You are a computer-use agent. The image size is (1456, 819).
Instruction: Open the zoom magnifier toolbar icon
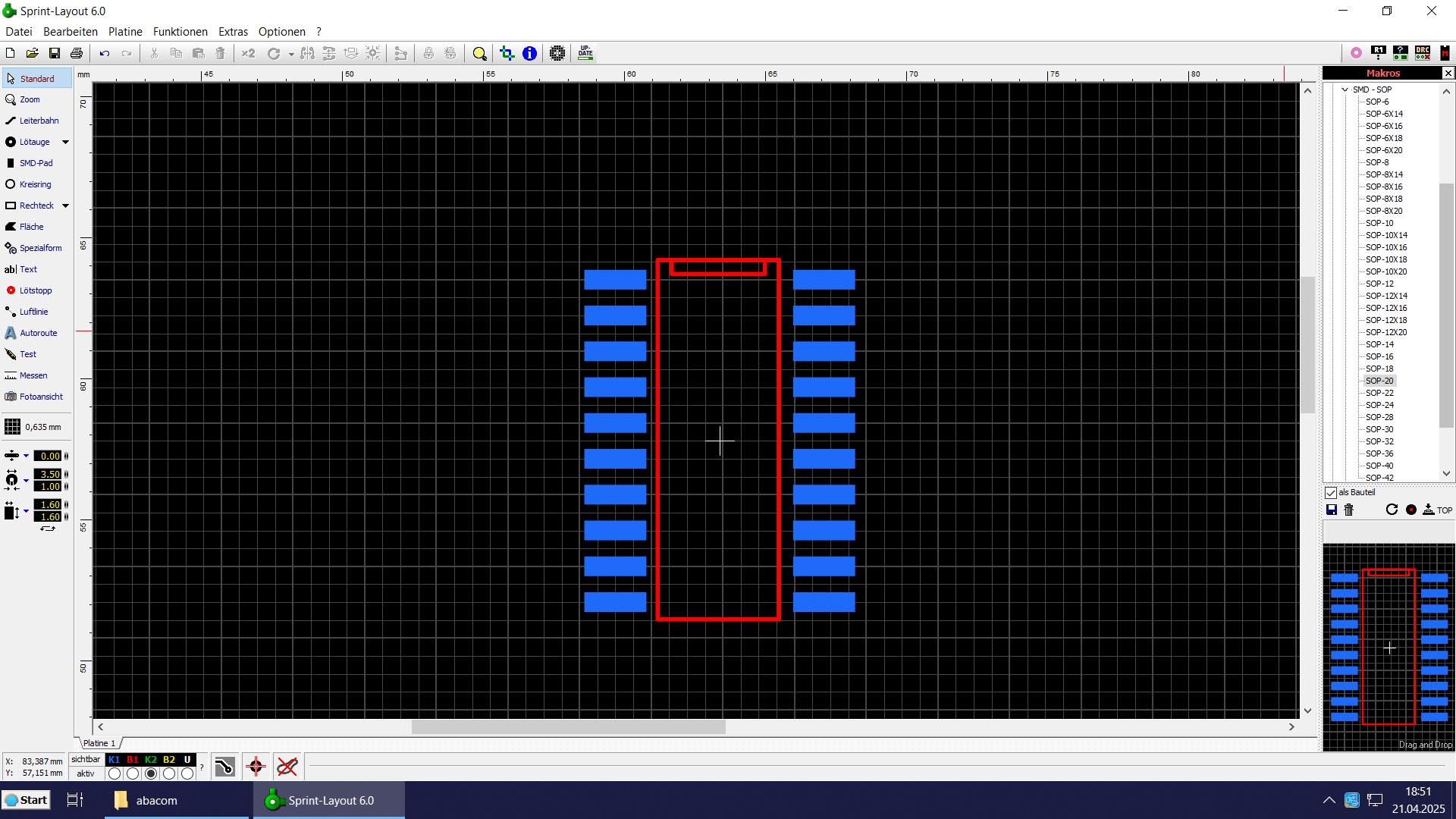pyautogui.click(x=479, y=53)
